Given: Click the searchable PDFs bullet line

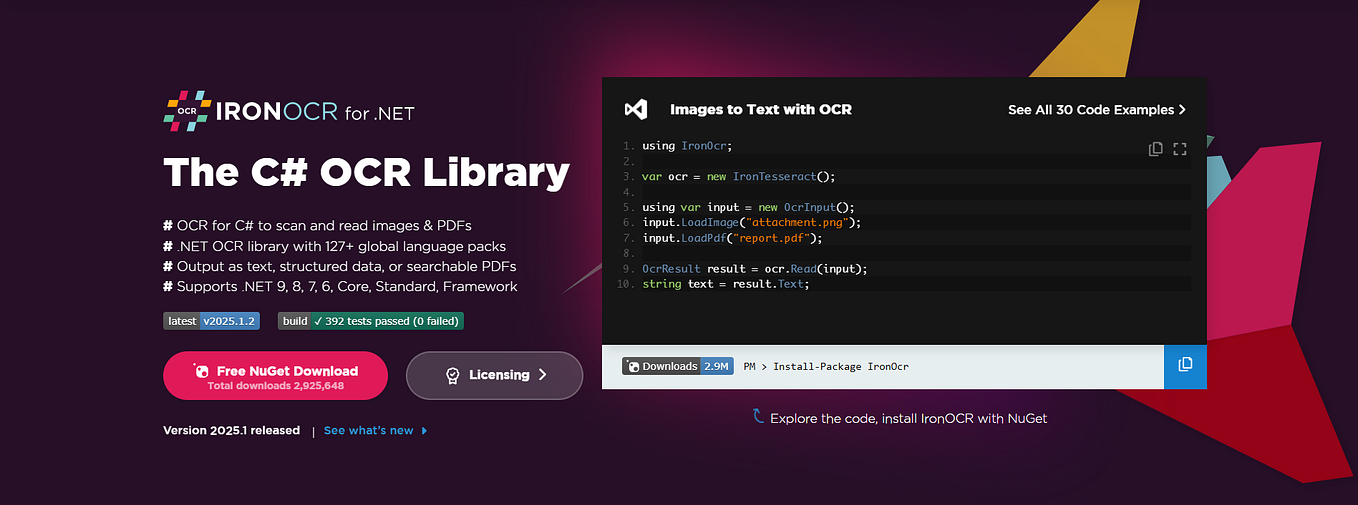Looking at the screenshot, I should coord(340,267).
